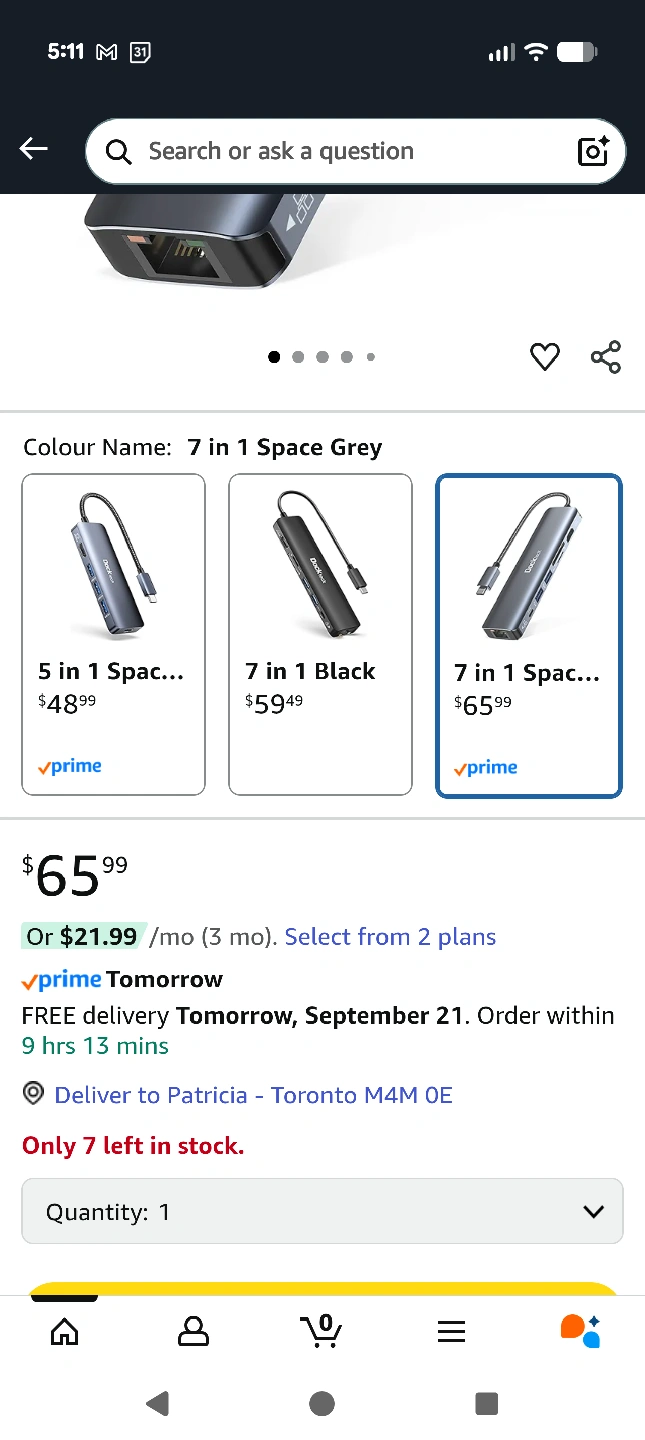
Task: Open the shopping cart icon
Action: 321,1330
